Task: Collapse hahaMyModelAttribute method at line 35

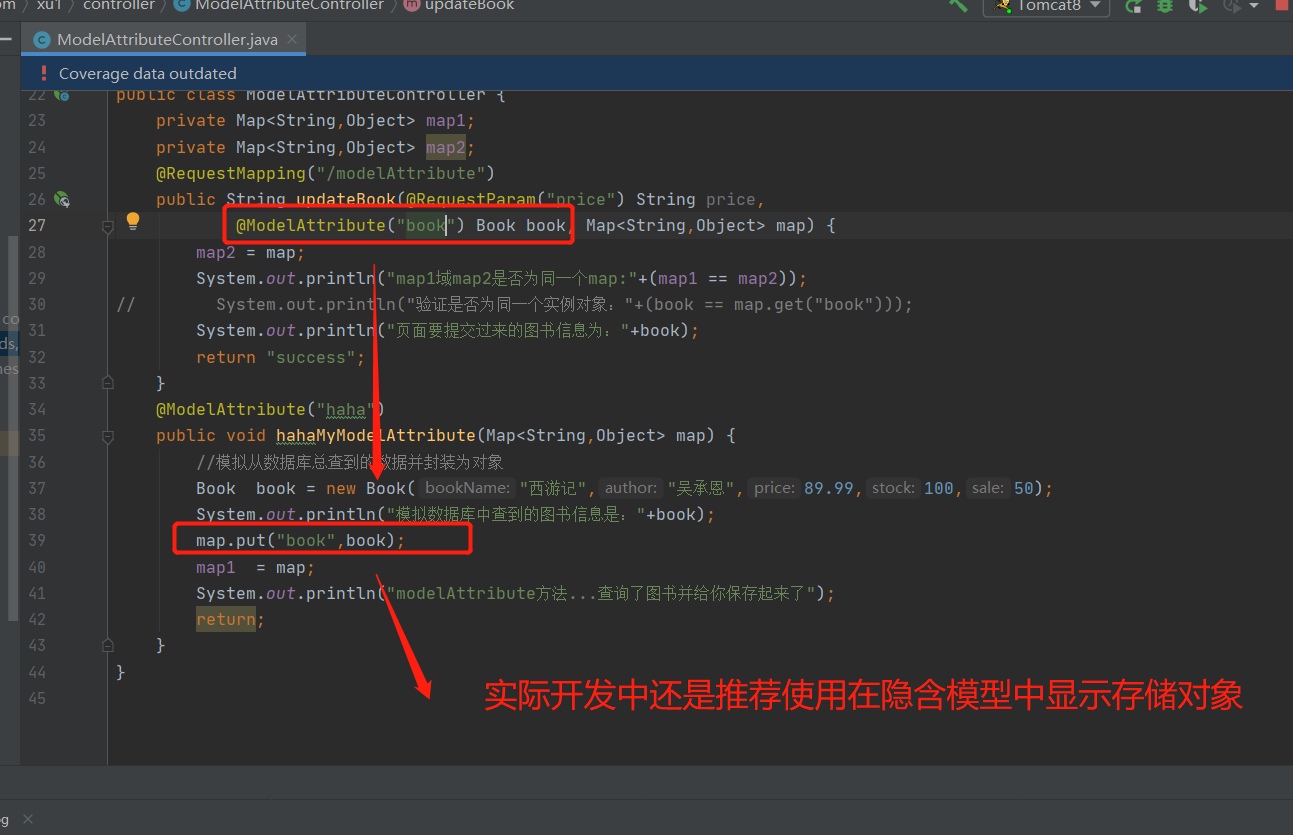Action: click(x=108, y=437)
